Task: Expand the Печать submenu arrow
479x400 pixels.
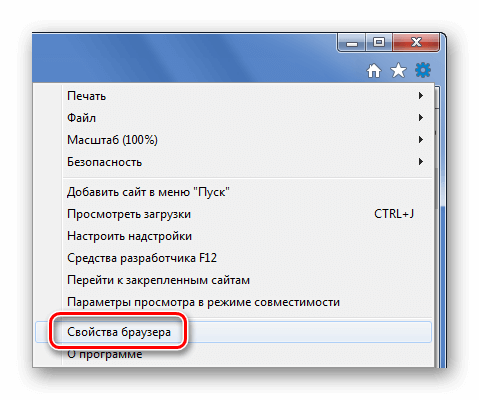Action: click(x=421, y=96)
